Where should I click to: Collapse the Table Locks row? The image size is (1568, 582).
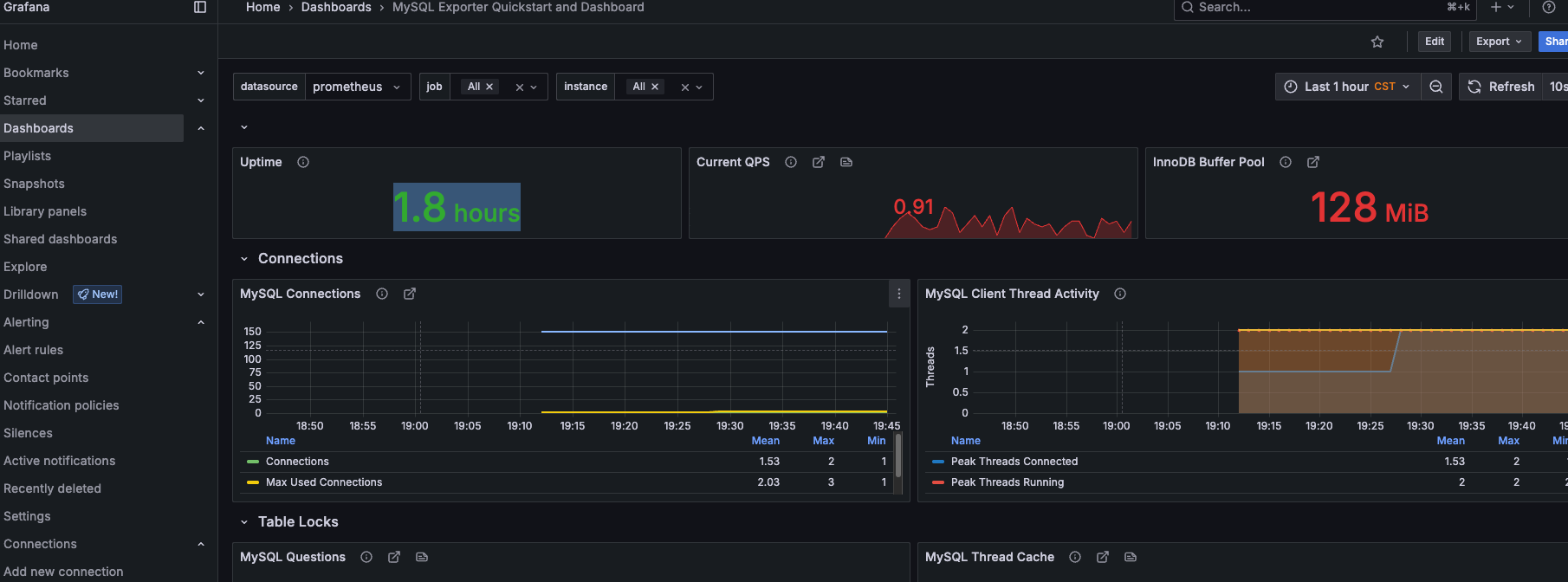[x=244, y=522]
